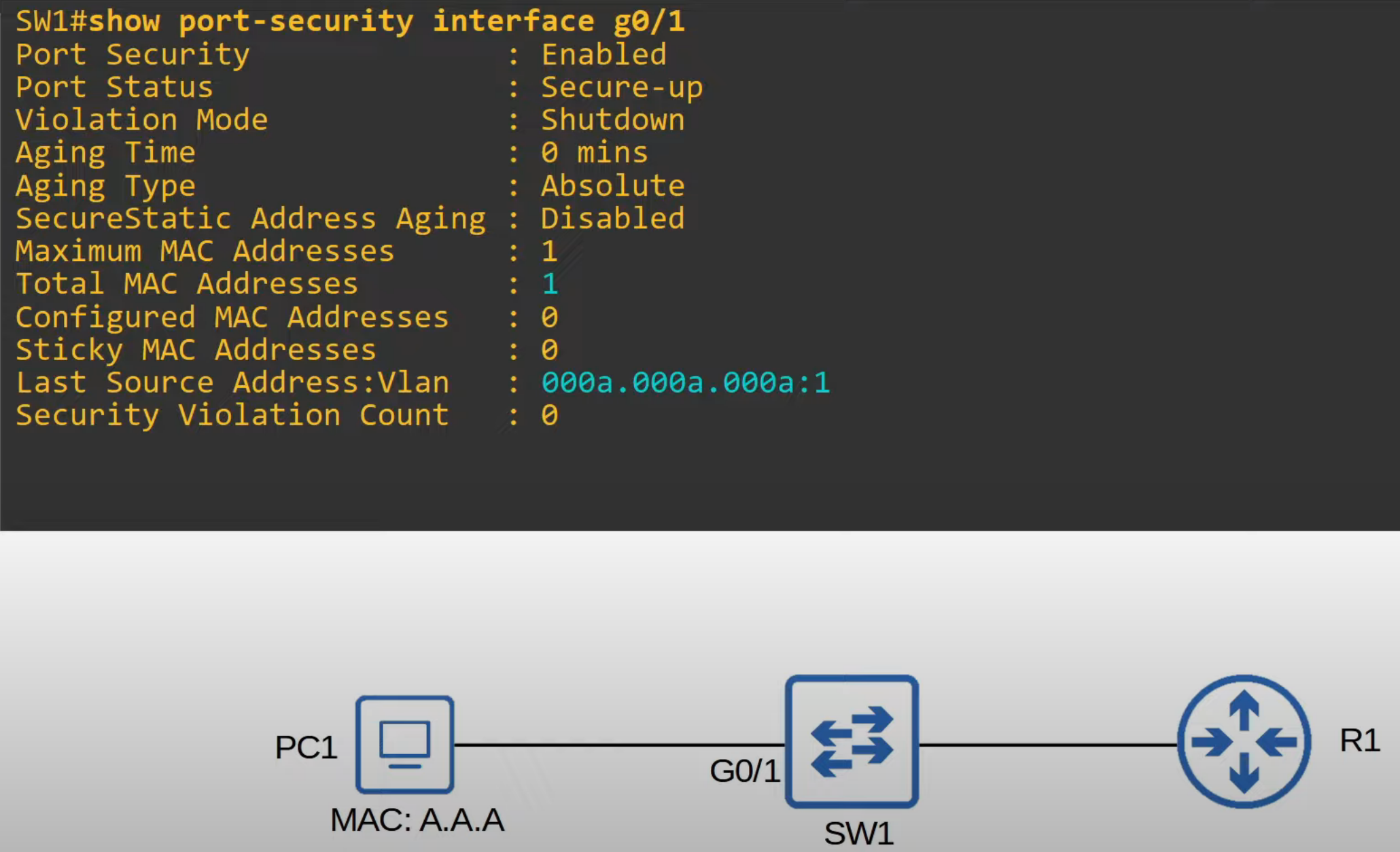Select the Shutdown violation mode value
1400x852 pixels.
(x=612, y=120)
